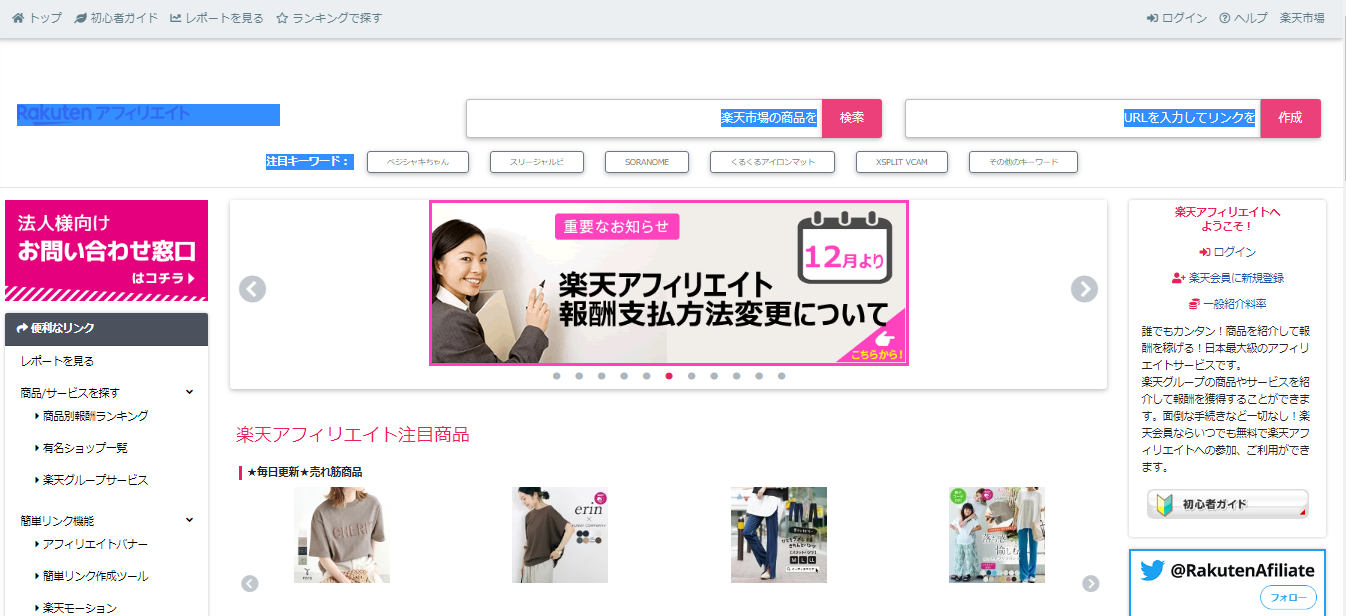Click the chart icon for レポートを見る
The width and height of the screenshot is (1346, 616).
pyautogui.click(x=176, y=18)
